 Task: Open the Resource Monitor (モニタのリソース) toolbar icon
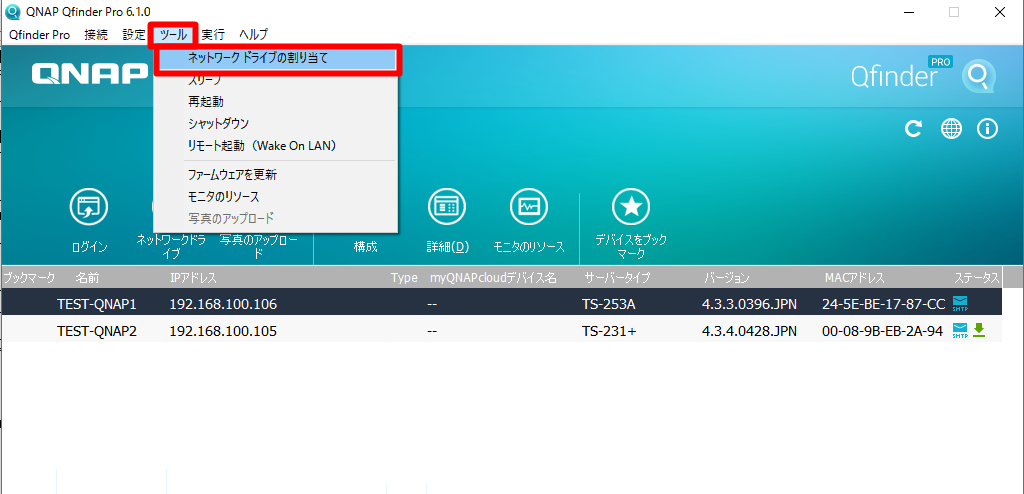coord(528,207)
